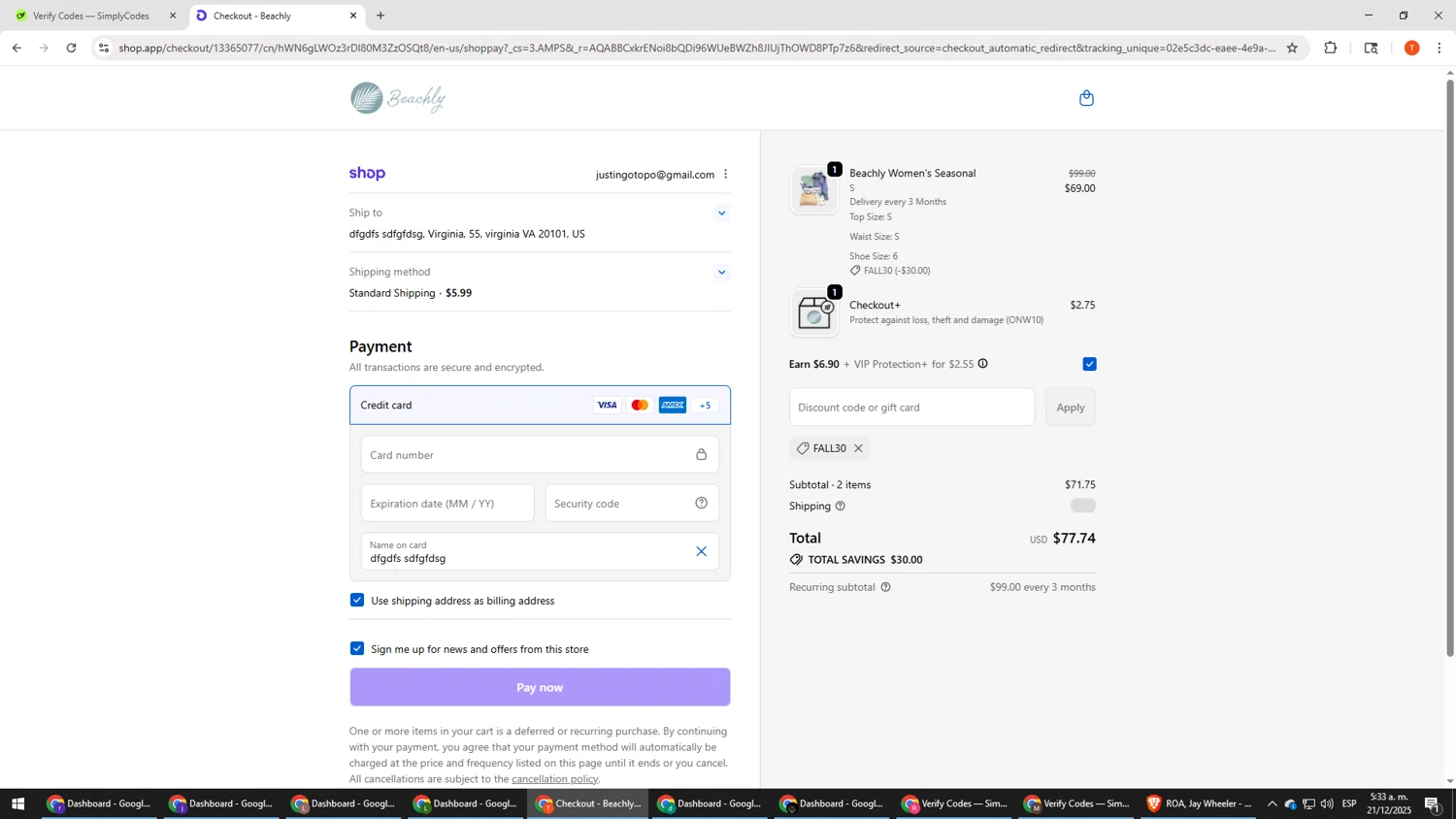This screenshot has width=1456, height=819.
Task: Show the +5 more payment cards
Action: [706, 406]
